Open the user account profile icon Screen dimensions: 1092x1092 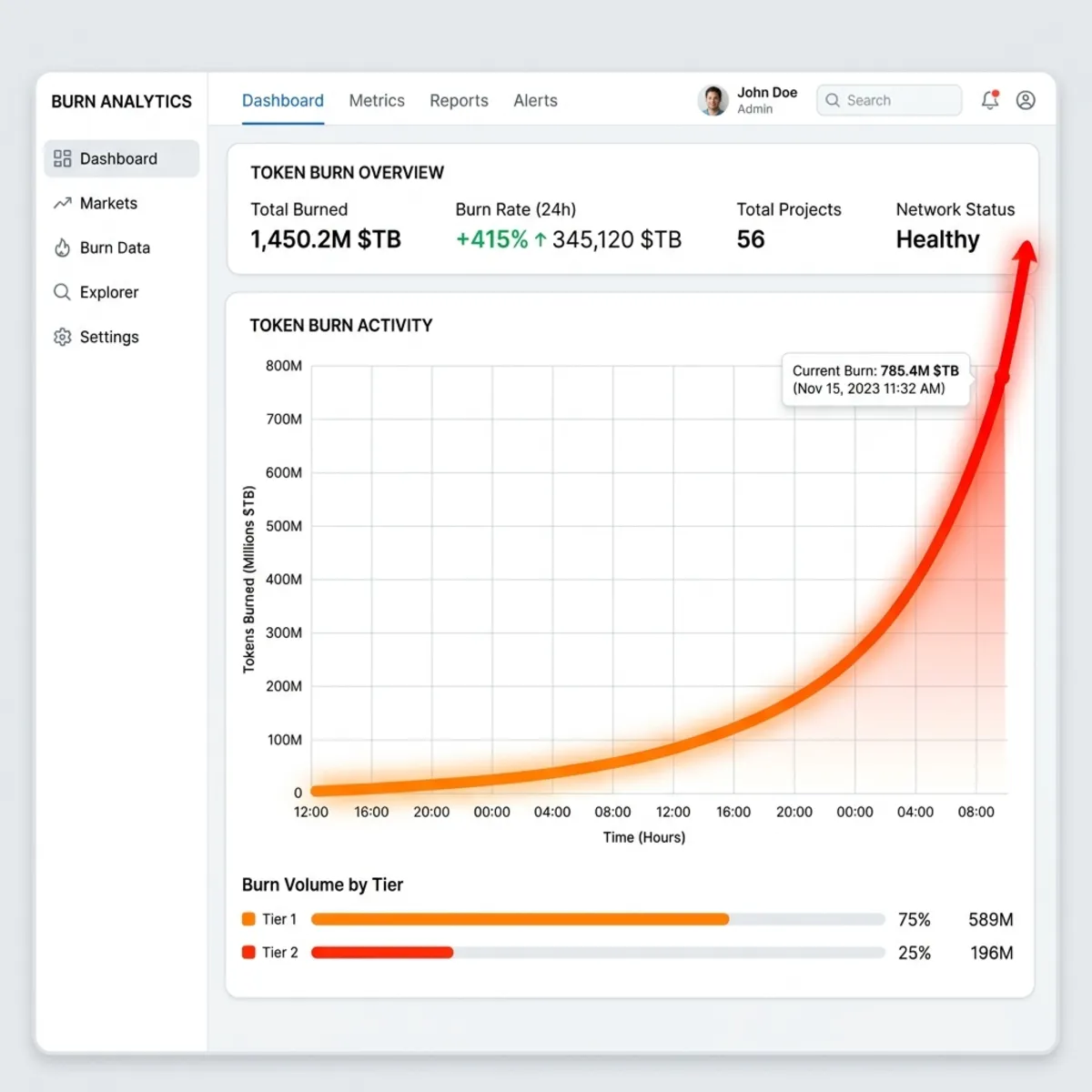tap(1026, 100)
